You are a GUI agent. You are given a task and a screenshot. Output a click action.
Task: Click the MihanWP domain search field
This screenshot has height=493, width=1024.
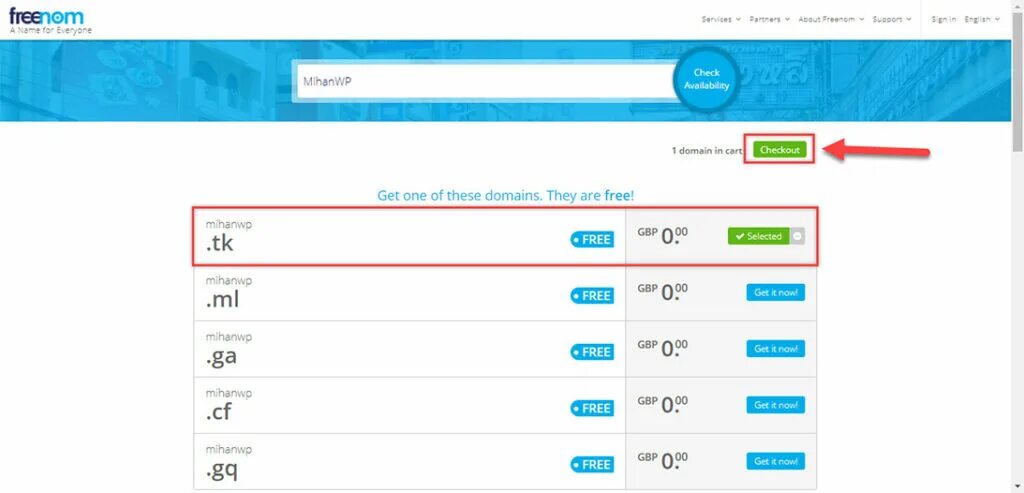click(x=486, y=82)
